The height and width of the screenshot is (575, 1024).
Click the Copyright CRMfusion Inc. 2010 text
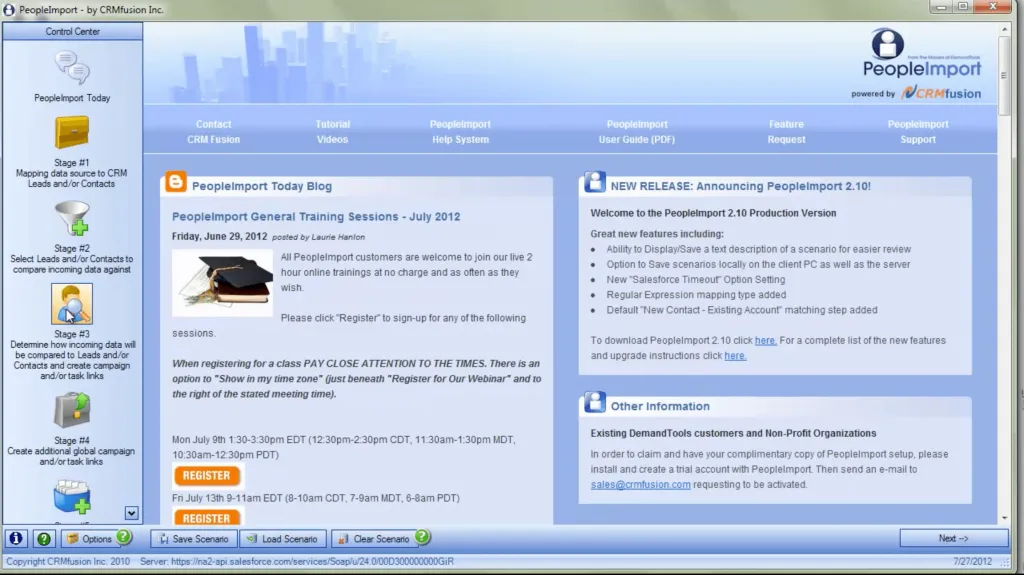pos(68,561)
